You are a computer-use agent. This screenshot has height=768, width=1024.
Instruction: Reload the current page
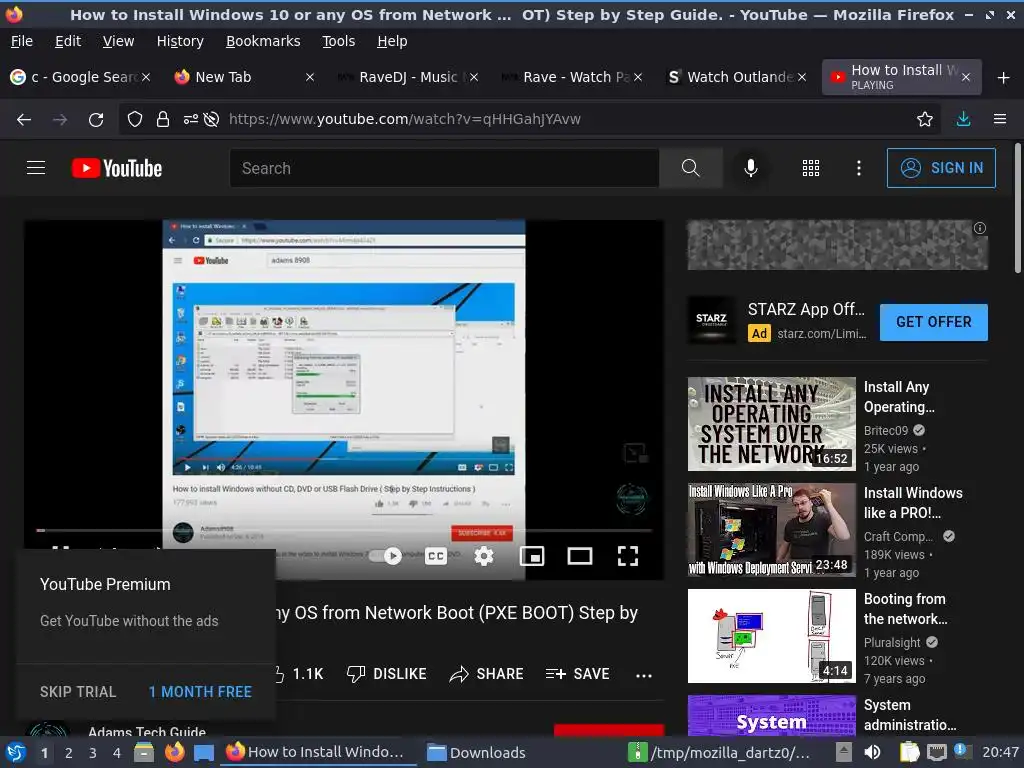pyautogui.click(x=96, y=120)
